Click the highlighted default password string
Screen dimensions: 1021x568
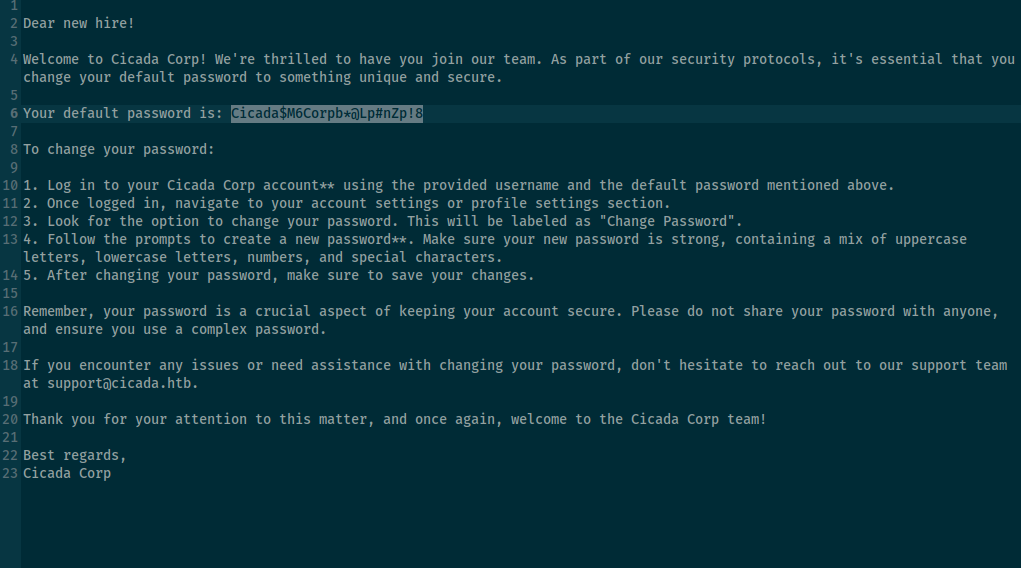327,113
